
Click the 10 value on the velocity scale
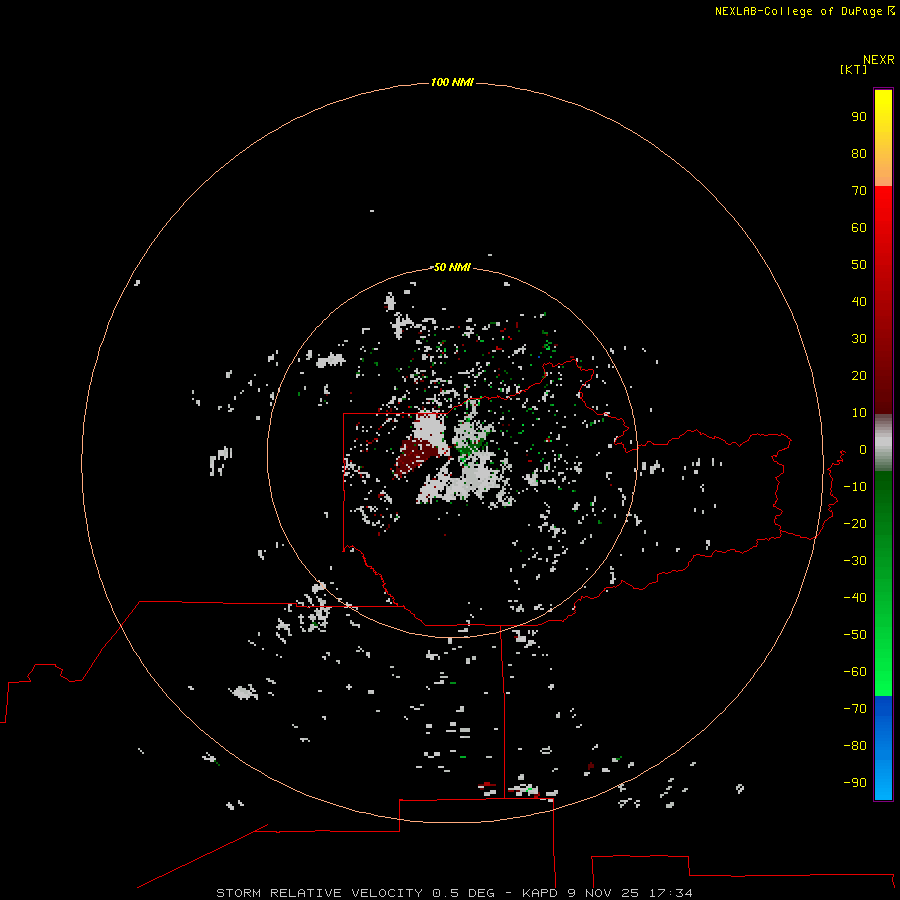[x=859, y=413]
